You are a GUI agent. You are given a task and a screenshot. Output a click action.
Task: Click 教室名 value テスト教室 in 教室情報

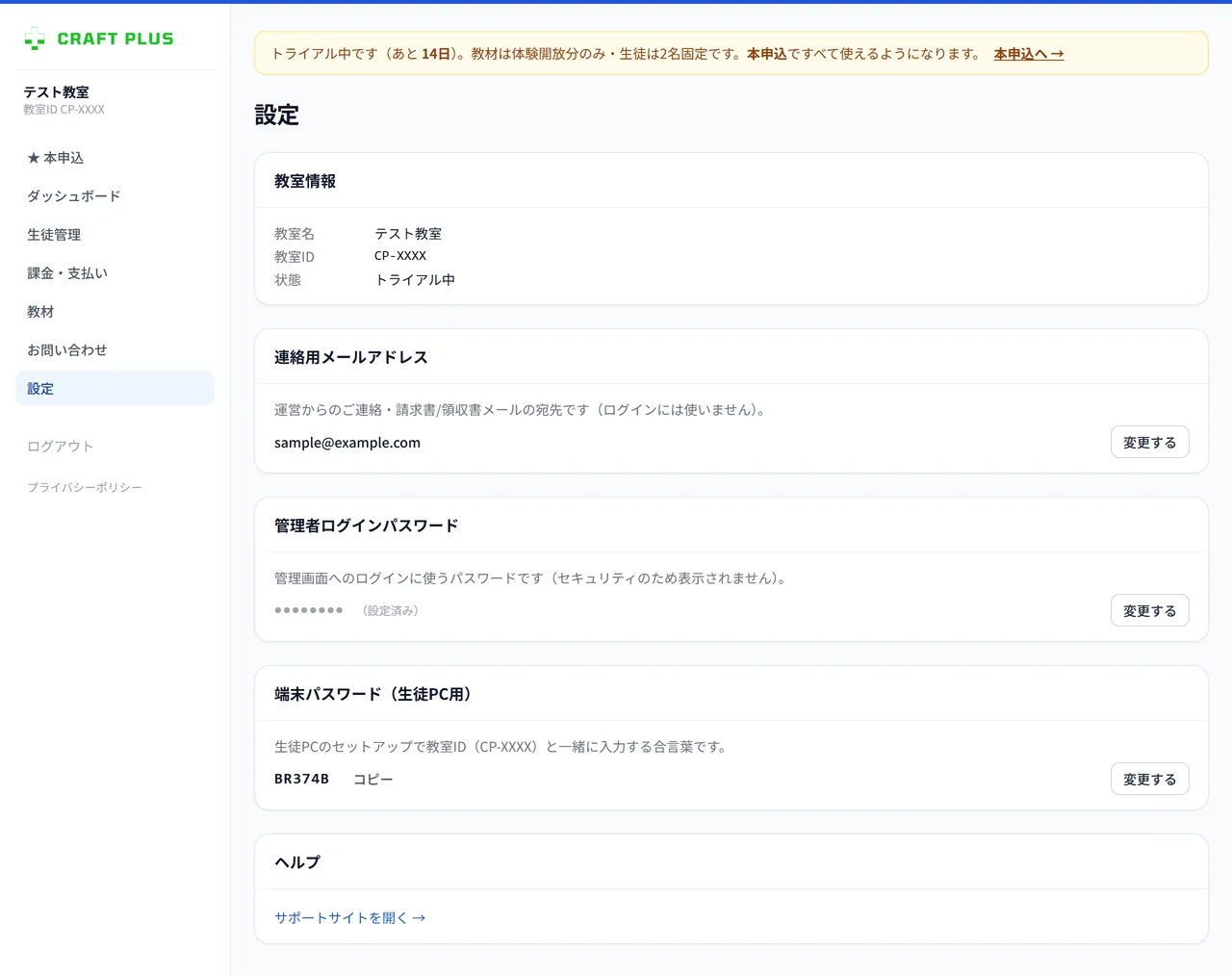[408, 234]
